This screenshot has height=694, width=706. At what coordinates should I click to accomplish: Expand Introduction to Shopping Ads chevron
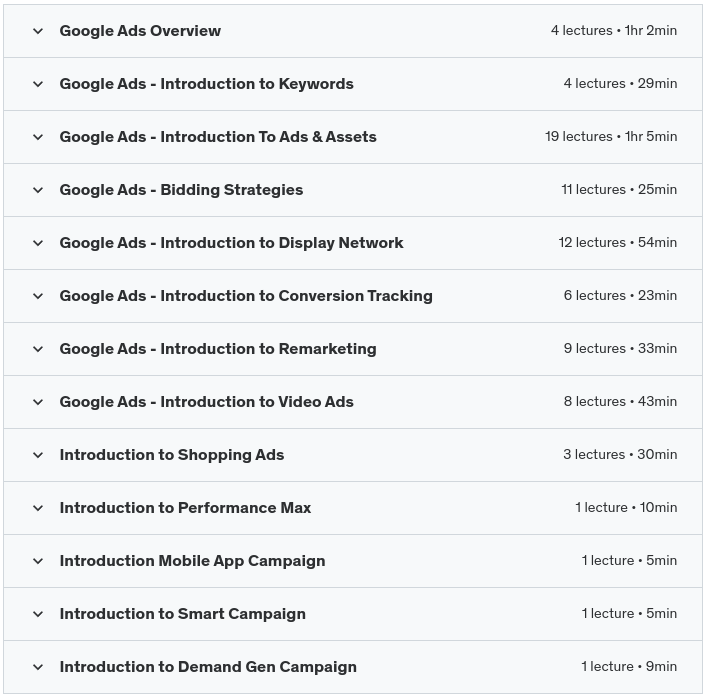[x=38, y=455]
